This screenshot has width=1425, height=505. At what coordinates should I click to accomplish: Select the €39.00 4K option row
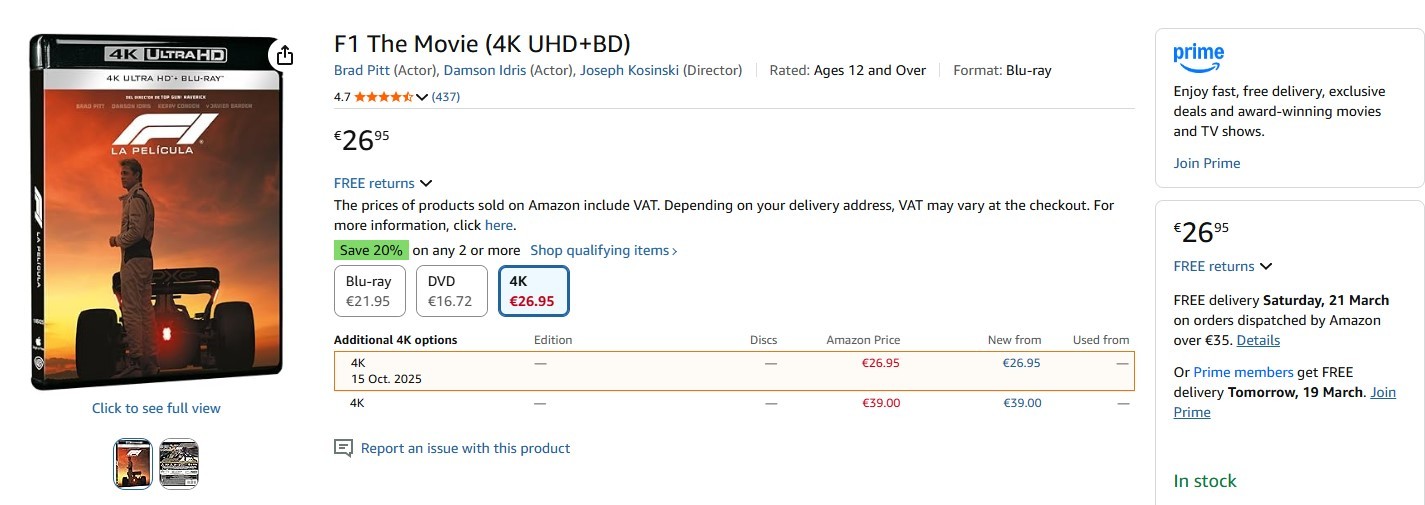[x=733, y=403]
